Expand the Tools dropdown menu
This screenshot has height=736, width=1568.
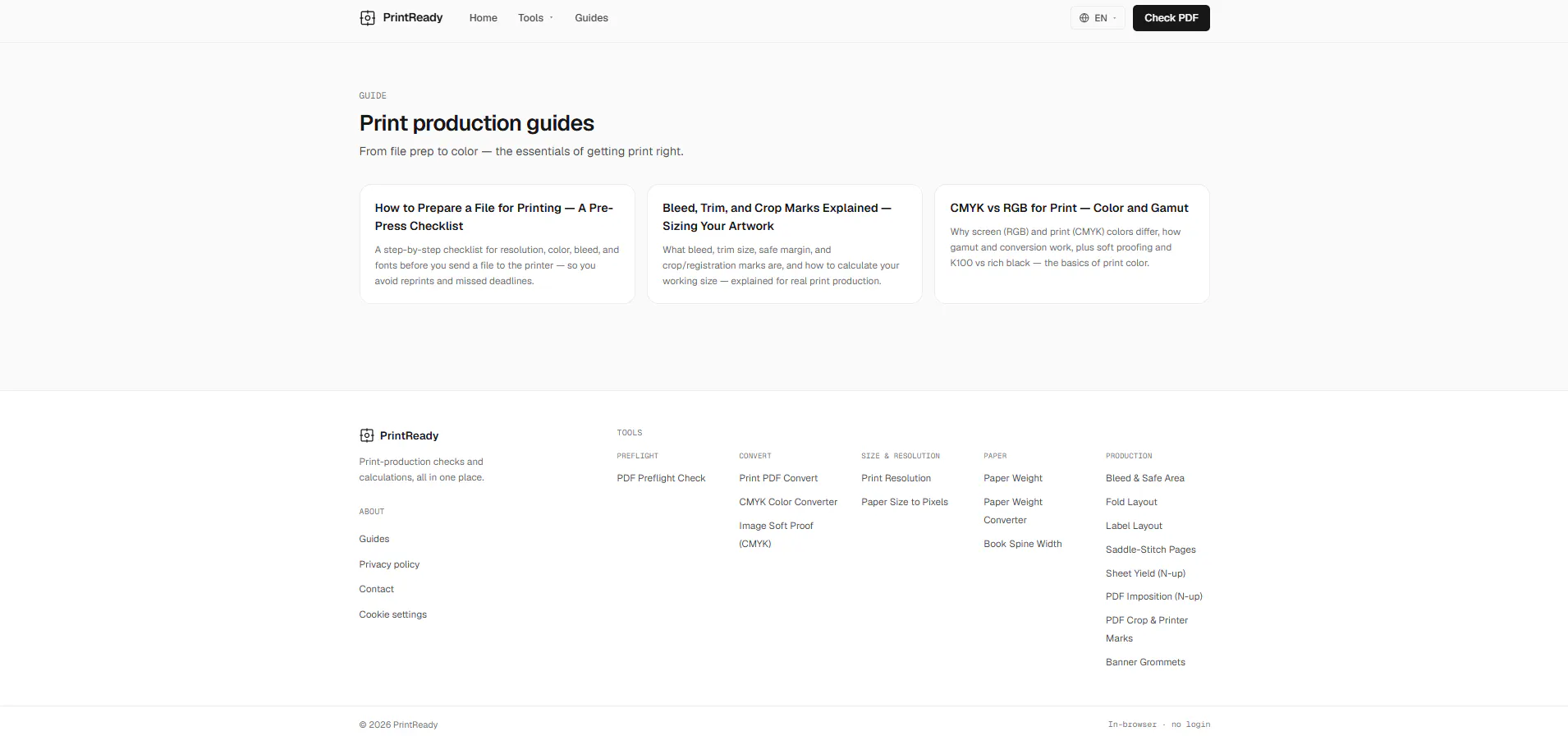535,18
